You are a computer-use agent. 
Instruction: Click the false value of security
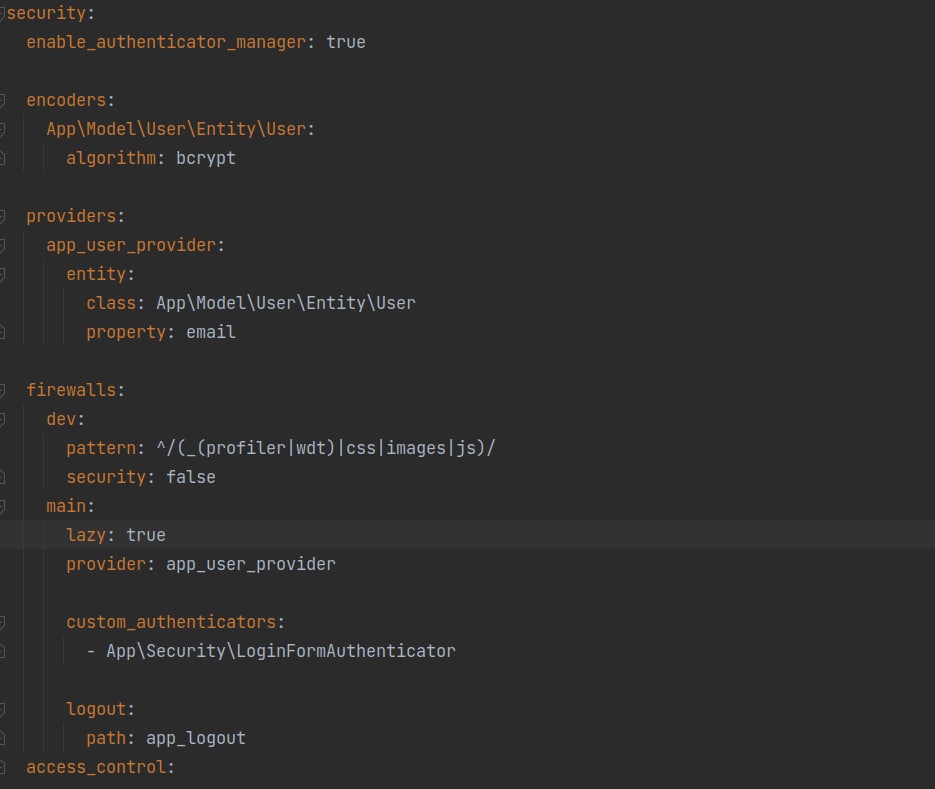click(191, 477)
